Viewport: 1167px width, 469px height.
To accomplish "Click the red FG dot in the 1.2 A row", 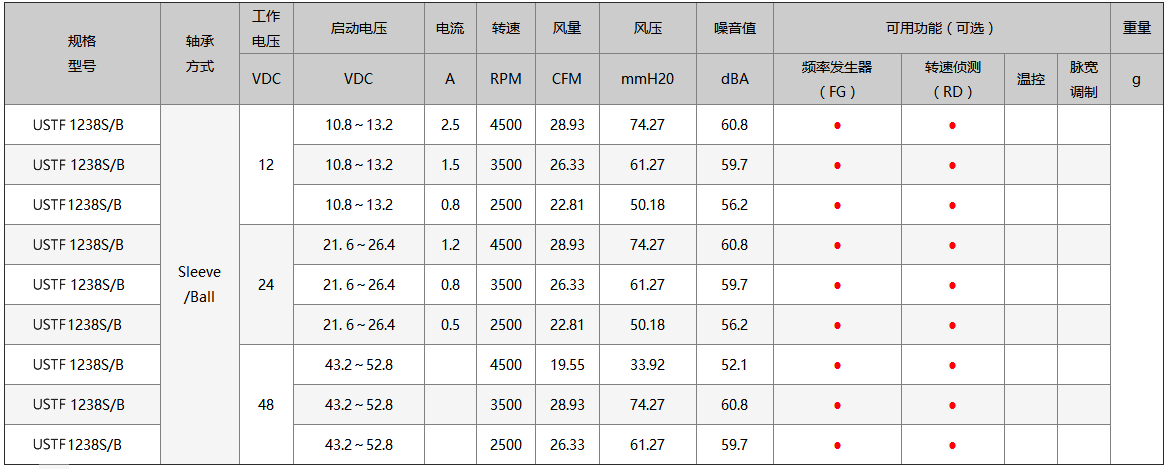I will pos(837,246).
